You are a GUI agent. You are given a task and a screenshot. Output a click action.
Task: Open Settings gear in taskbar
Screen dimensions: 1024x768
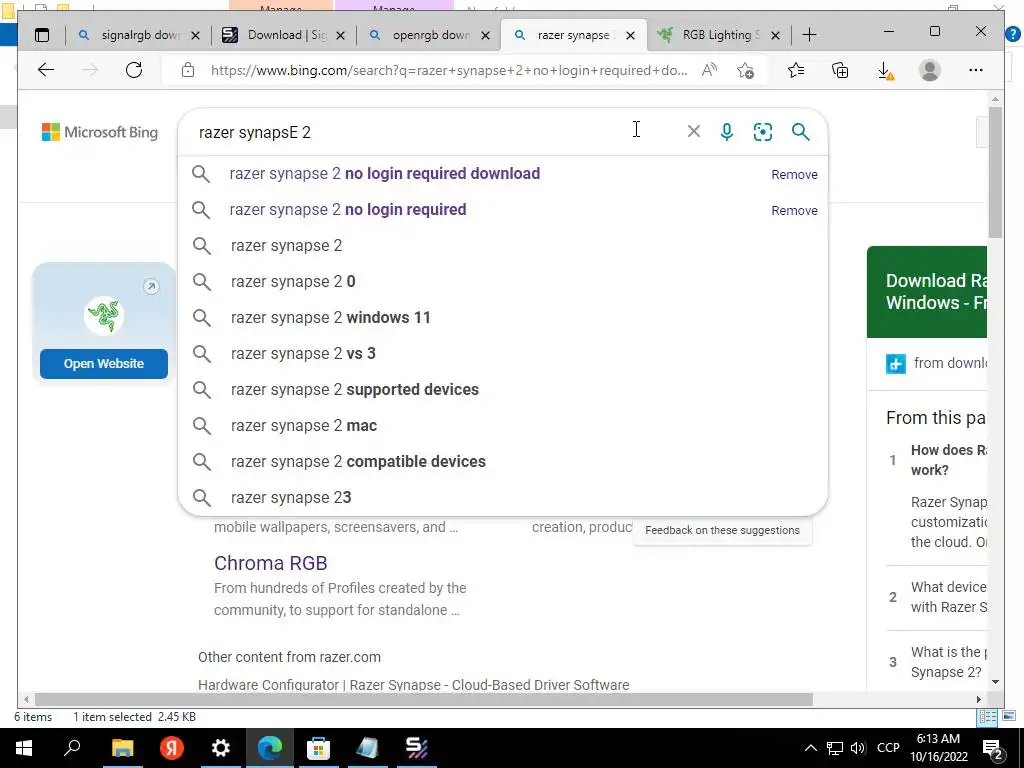(221, 748)
